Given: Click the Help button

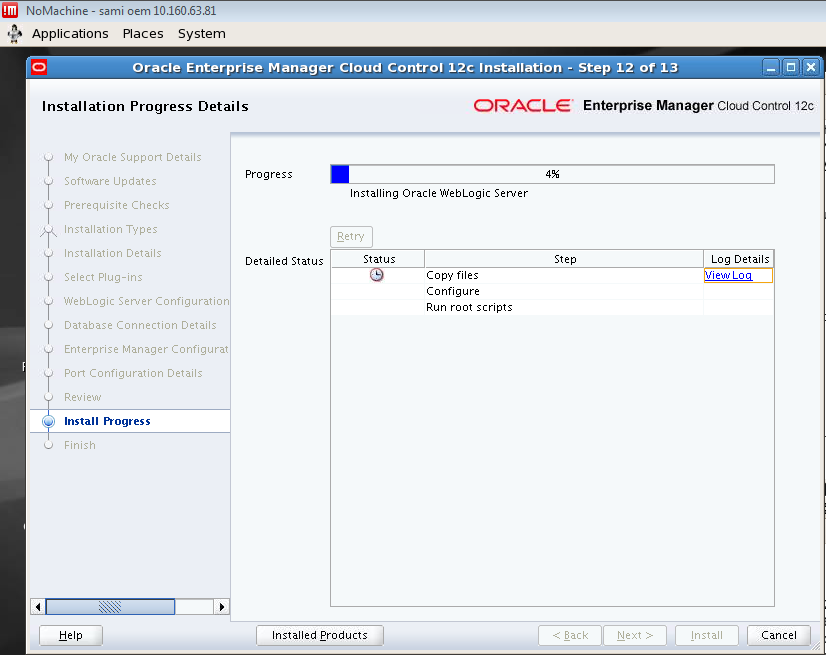Looking at the screenshot, I should 71,635.
